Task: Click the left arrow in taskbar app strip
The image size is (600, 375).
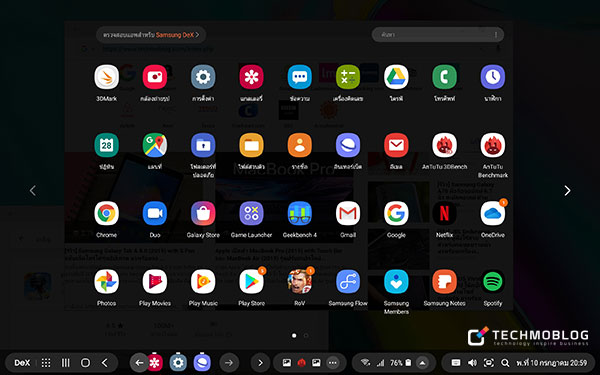Action: click(139, 363)
